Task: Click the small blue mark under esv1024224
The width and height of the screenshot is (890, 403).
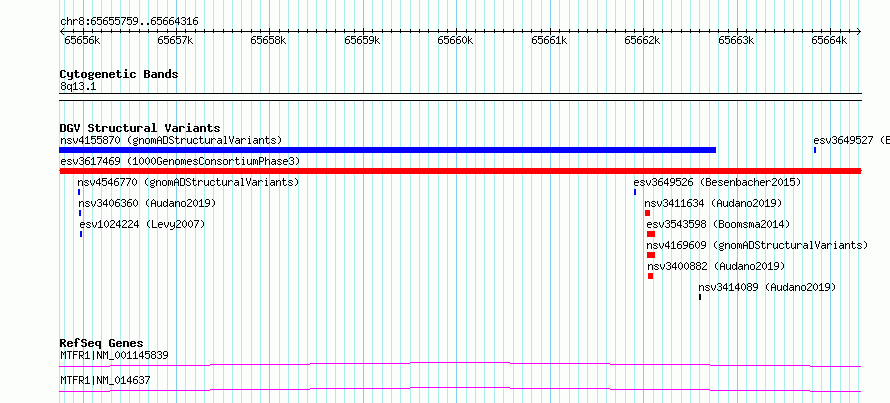Action: pyautogui.click(x=81, y=234)
